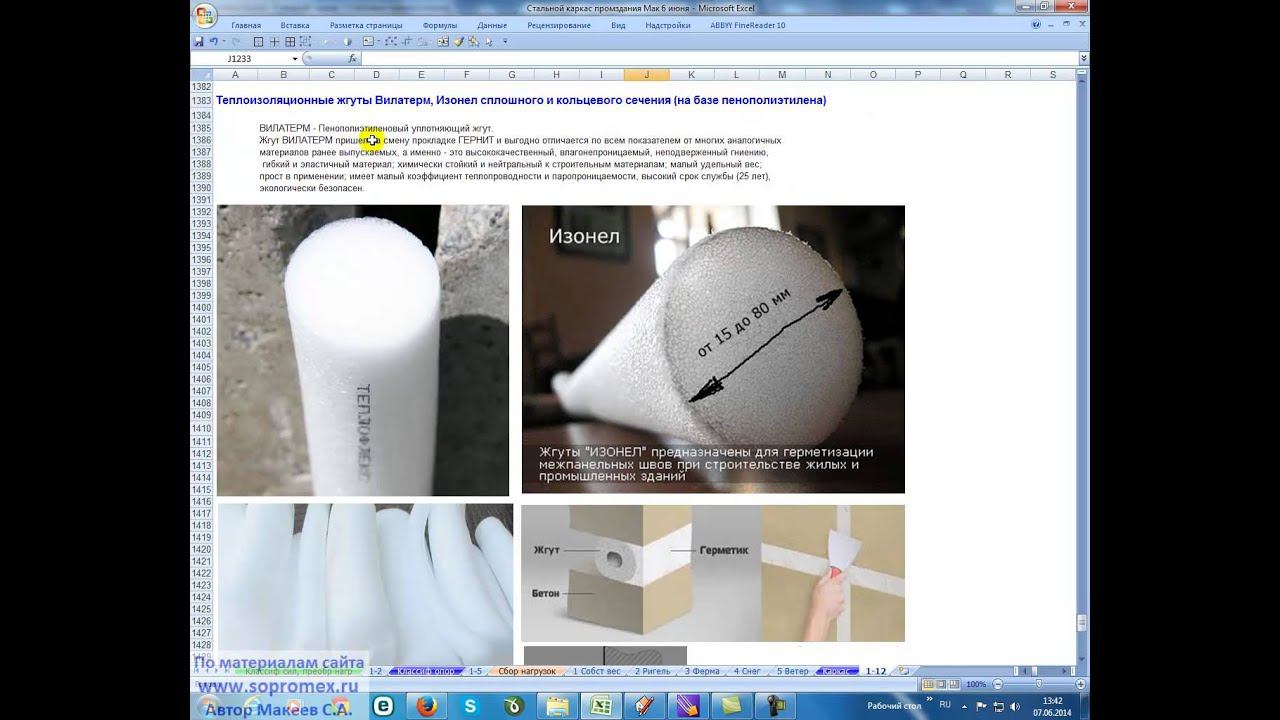Switch to Page Layout view in status bar
Screen dimensions: 1280x720
click(x=941, y=684)
